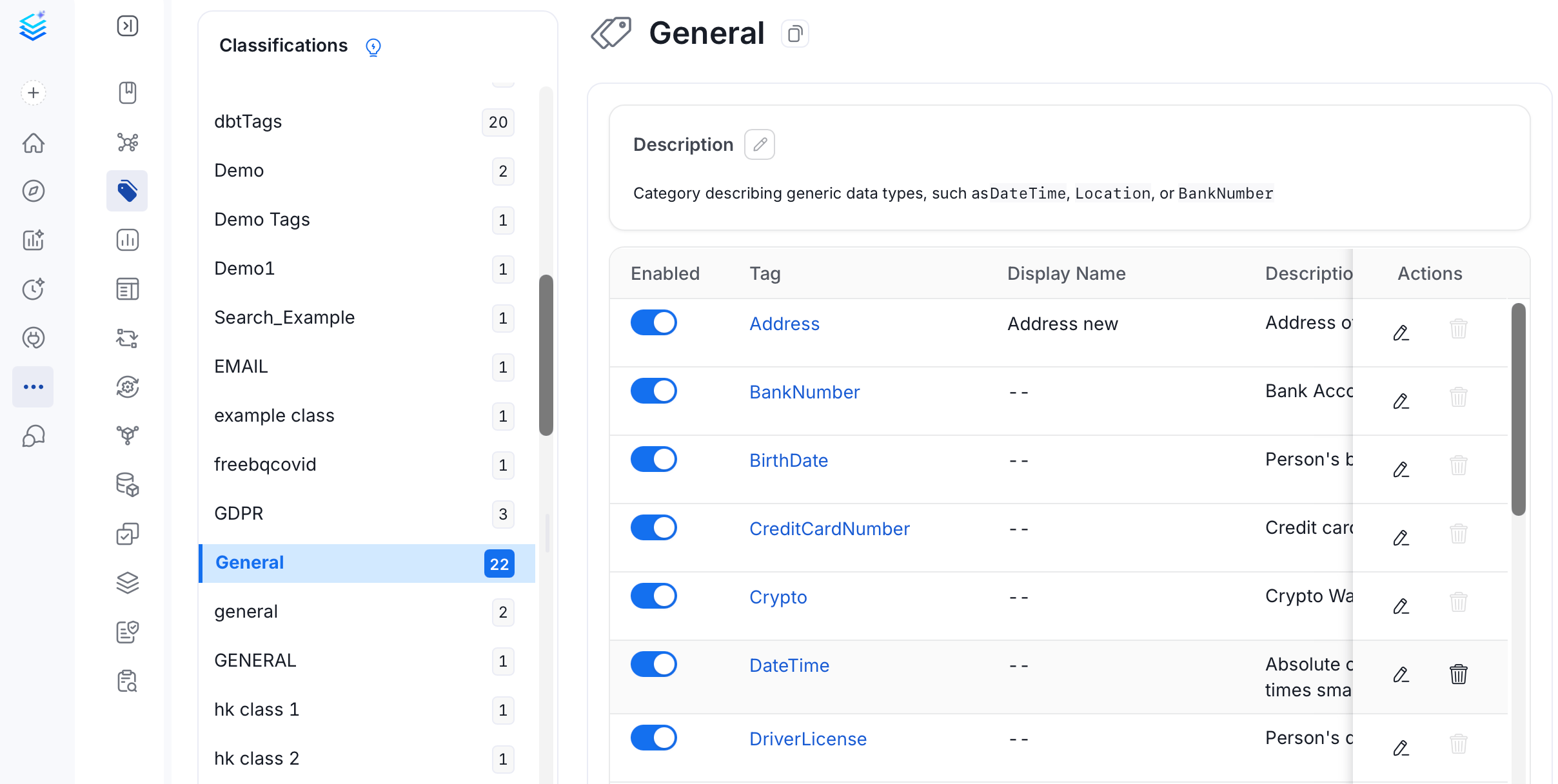Open the DriverLicense tag link

click(808, 739)
